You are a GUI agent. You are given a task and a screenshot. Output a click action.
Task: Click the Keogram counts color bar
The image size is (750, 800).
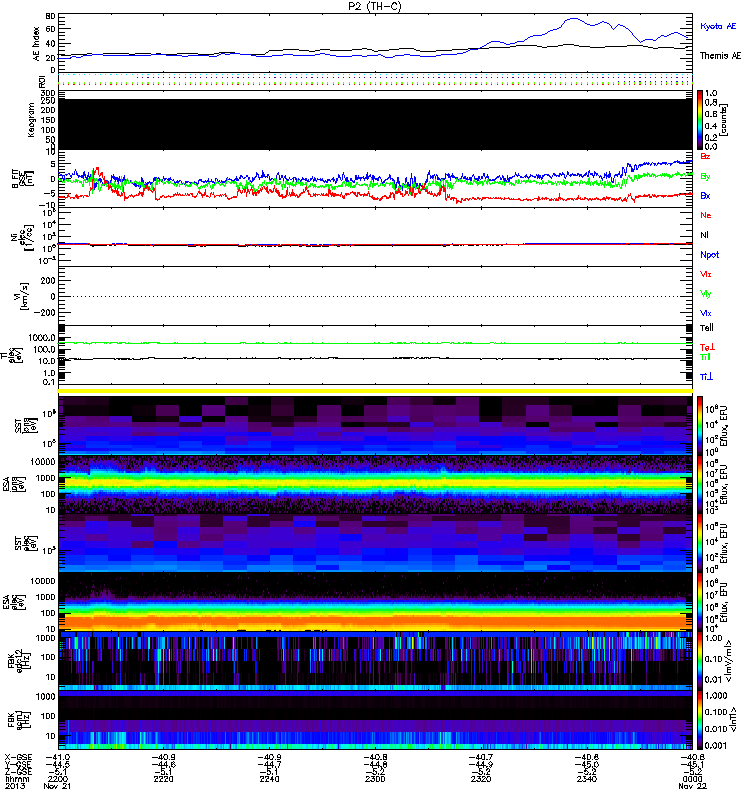(700, 120)
